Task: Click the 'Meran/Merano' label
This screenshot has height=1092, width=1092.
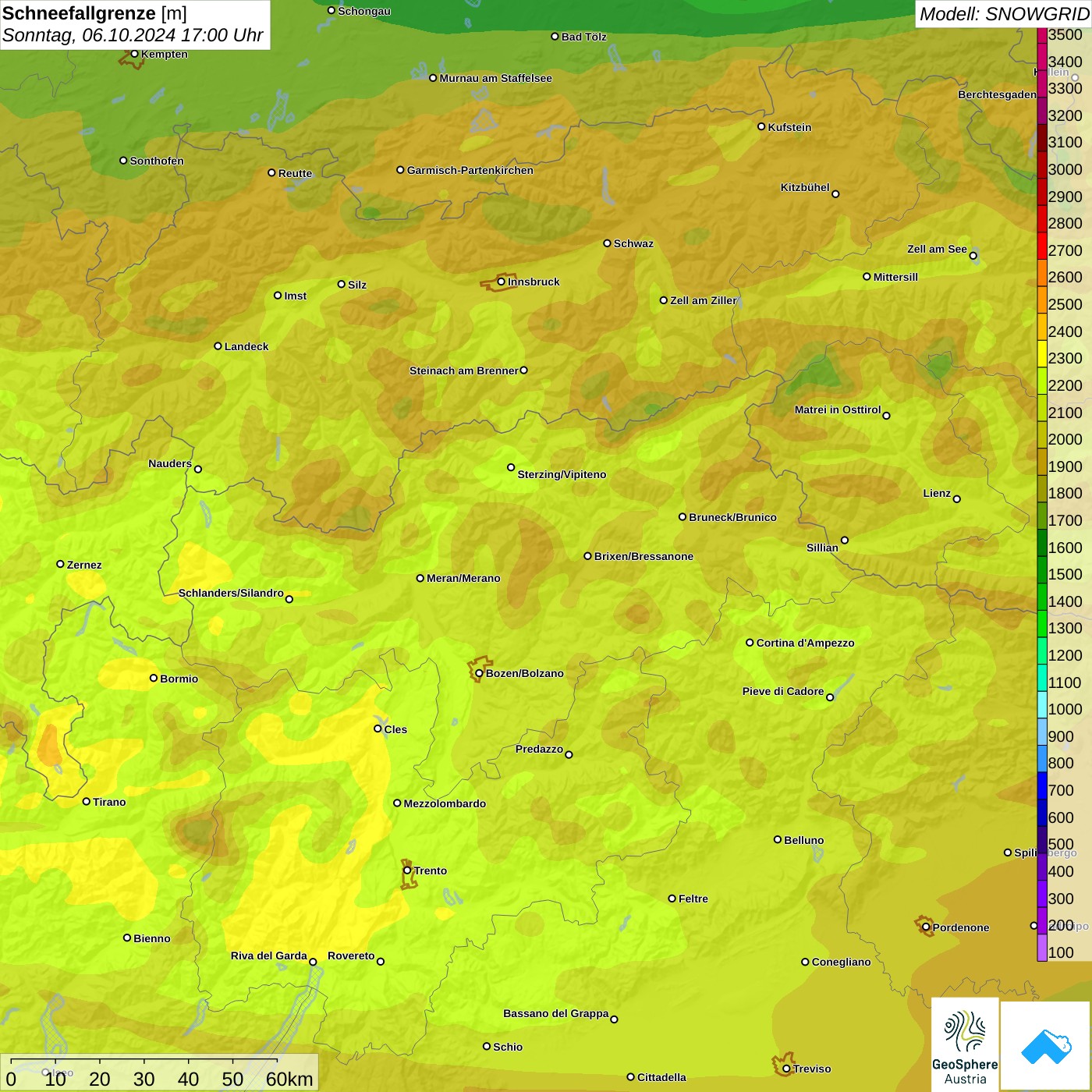Action: [463, 578]
